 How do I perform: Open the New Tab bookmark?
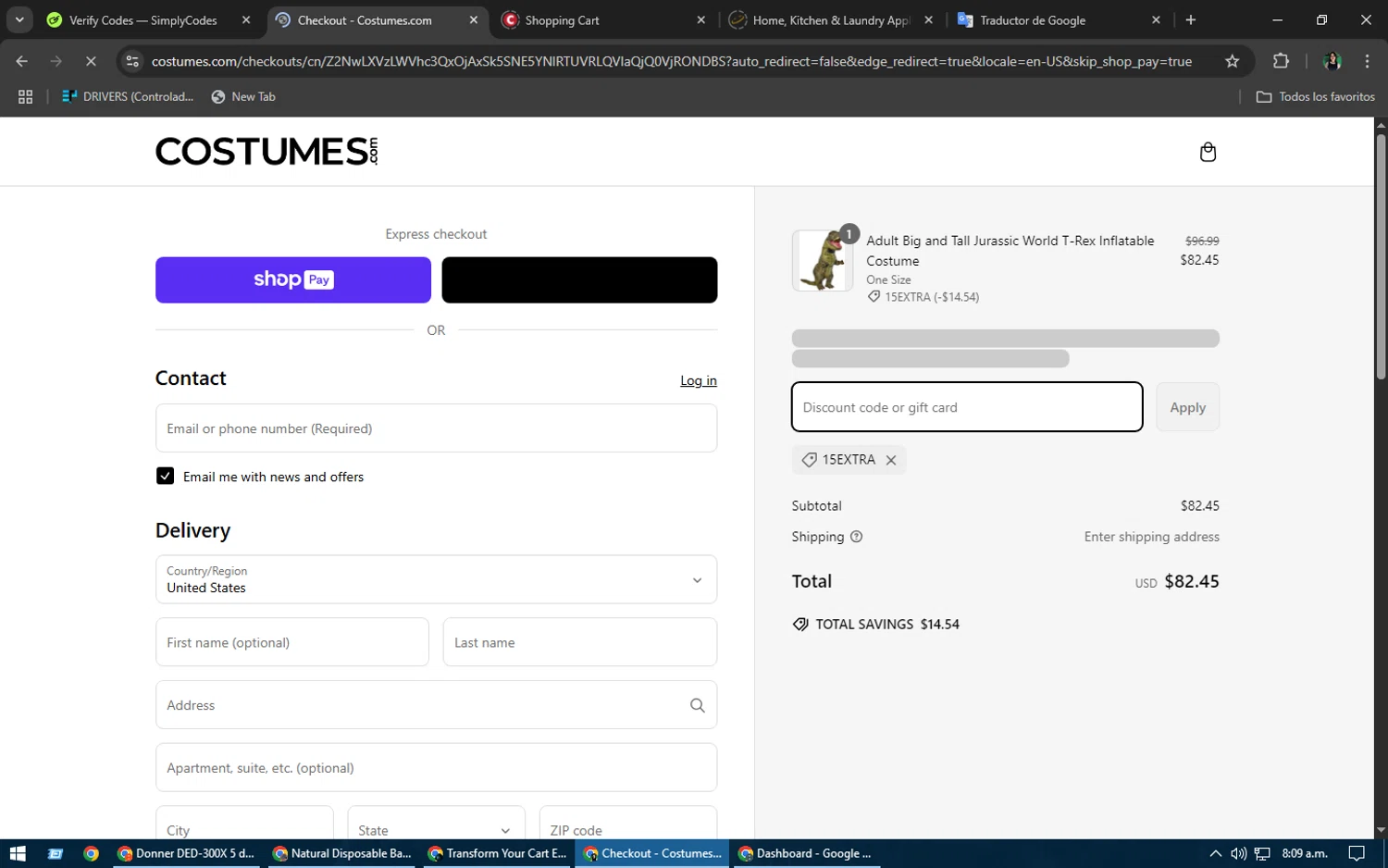[243, 96]
